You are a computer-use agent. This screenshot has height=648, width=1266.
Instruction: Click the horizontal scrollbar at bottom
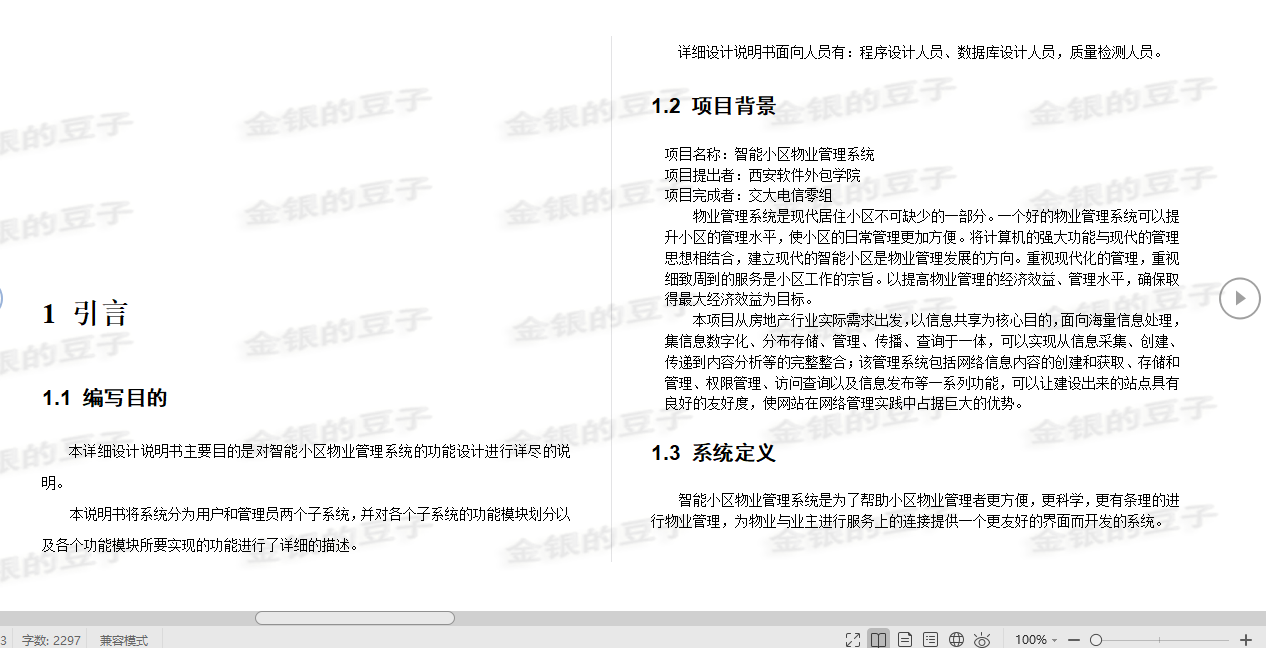coord(354,619)
